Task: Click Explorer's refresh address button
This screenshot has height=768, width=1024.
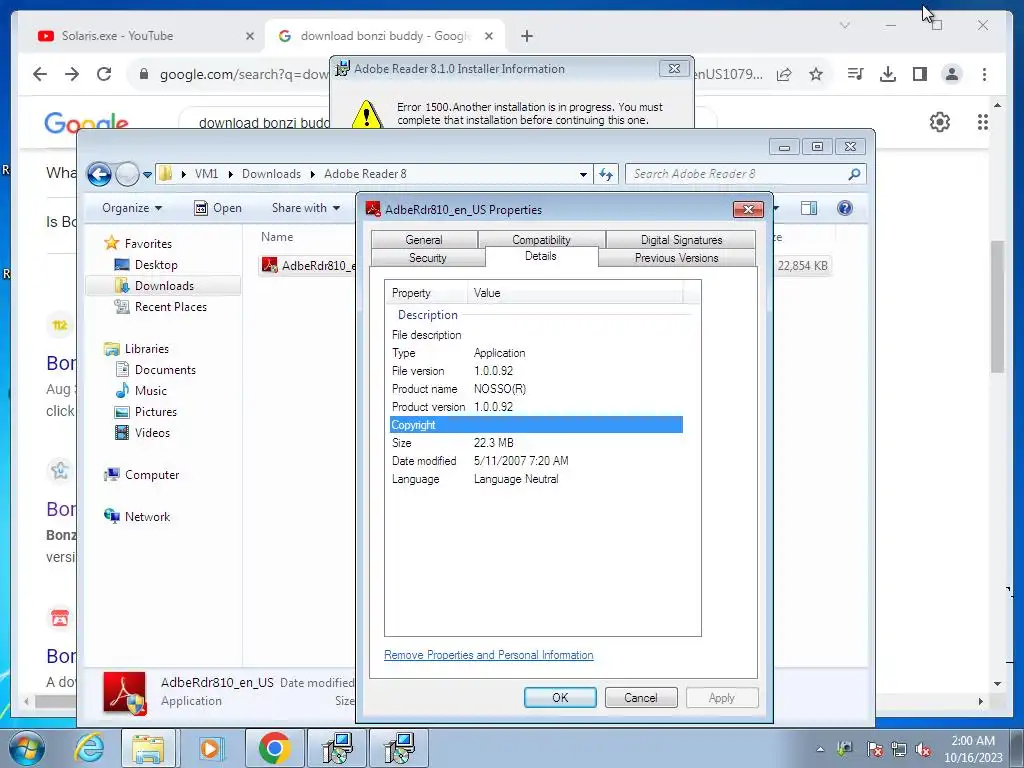Action: point(606,174)
